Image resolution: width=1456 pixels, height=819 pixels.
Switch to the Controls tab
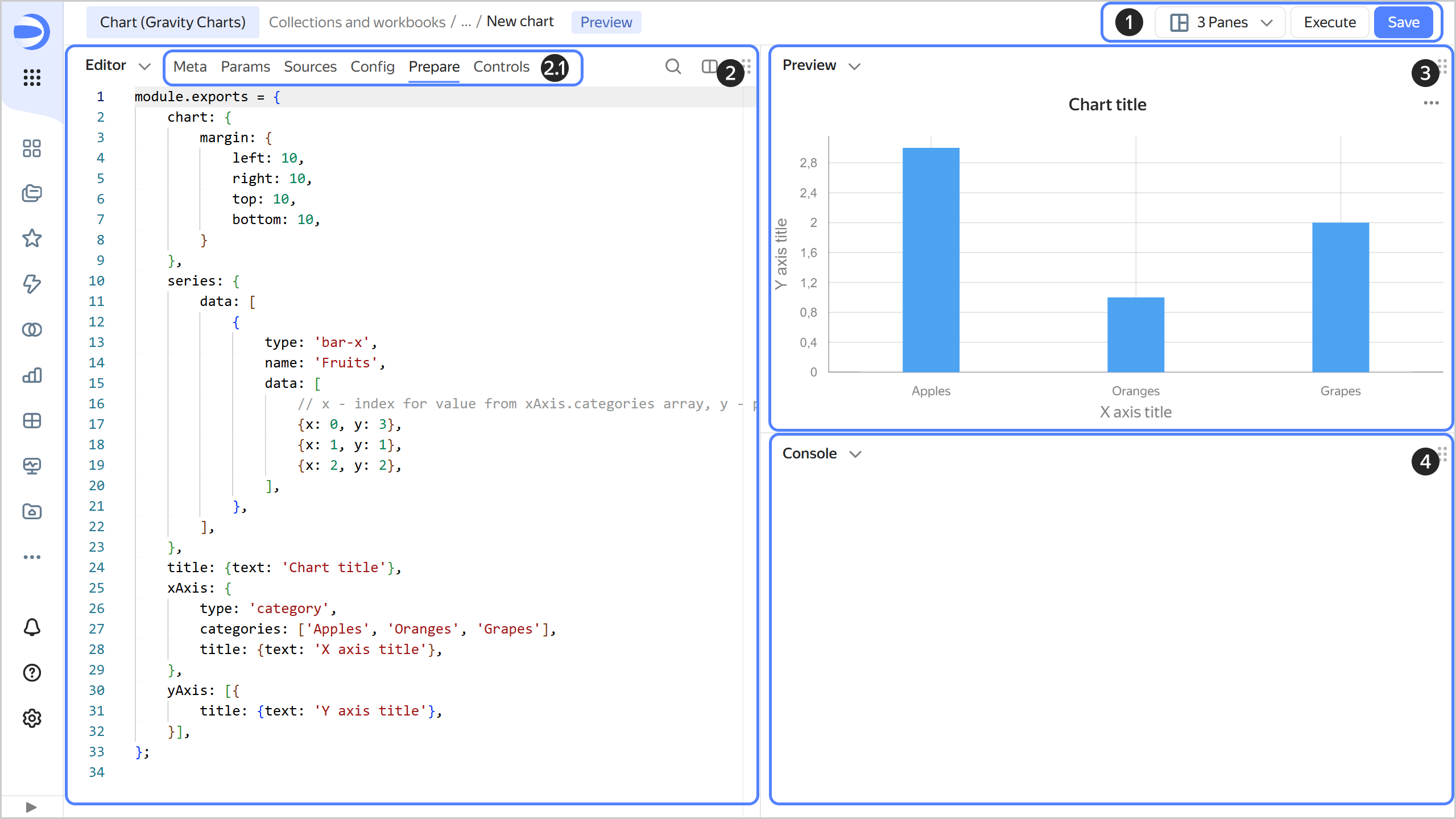pos(501,67)
